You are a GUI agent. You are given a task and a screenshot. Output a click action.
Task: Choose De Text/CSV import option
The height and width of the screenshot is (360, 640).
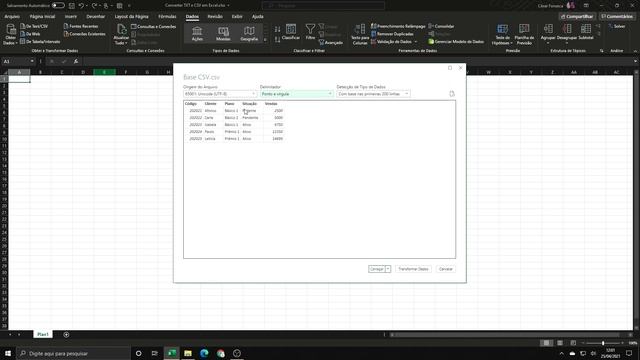pyautogui.click(x=34, y=26)
